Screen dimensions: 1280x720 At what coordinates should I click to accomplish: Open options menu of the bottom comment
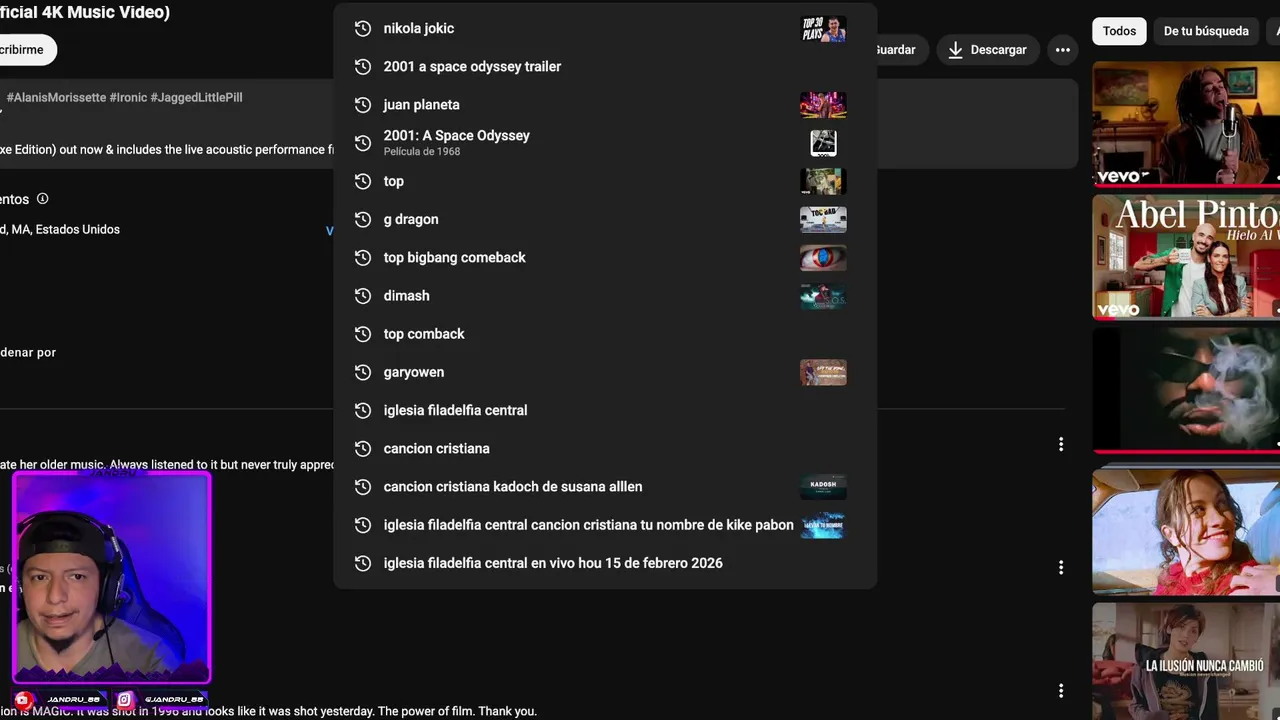[x=1061, y=690]
